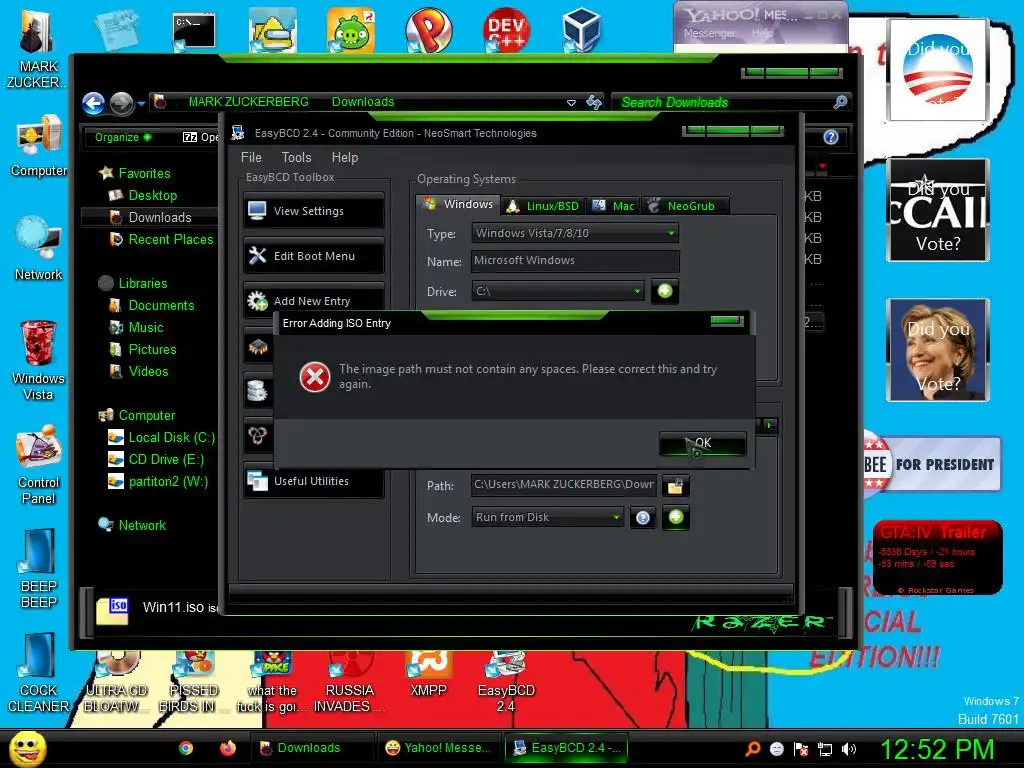Screen dimensions: 1024x768
Task: Open the Help menu in EasyBCD
Action: (x=345, y=157)
